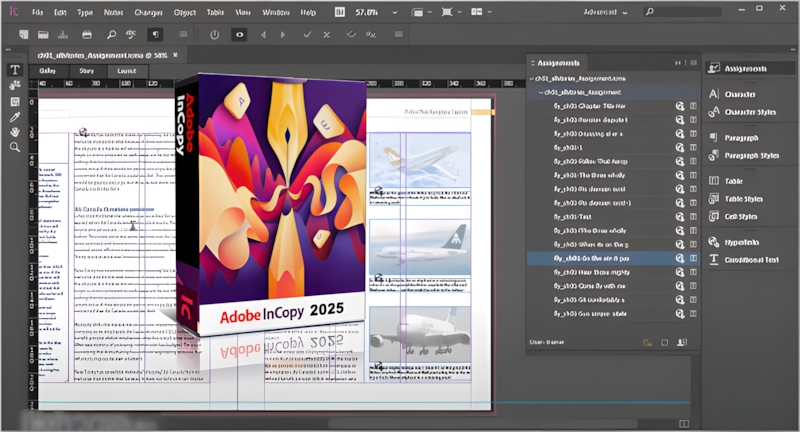Click status icon on the first story row
The height and width of the screenshot is (432, 800).
coord(680,106)
